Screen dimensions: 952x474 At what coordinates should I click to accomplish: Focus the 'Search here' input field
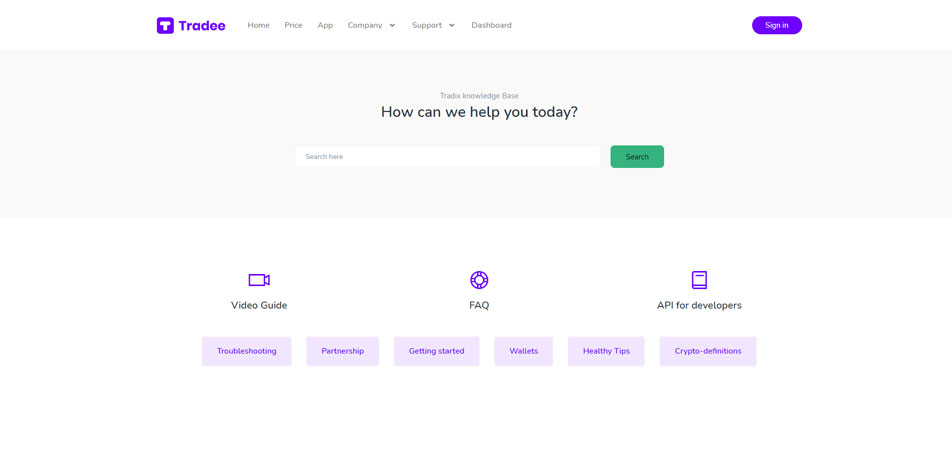coord(447,157)
